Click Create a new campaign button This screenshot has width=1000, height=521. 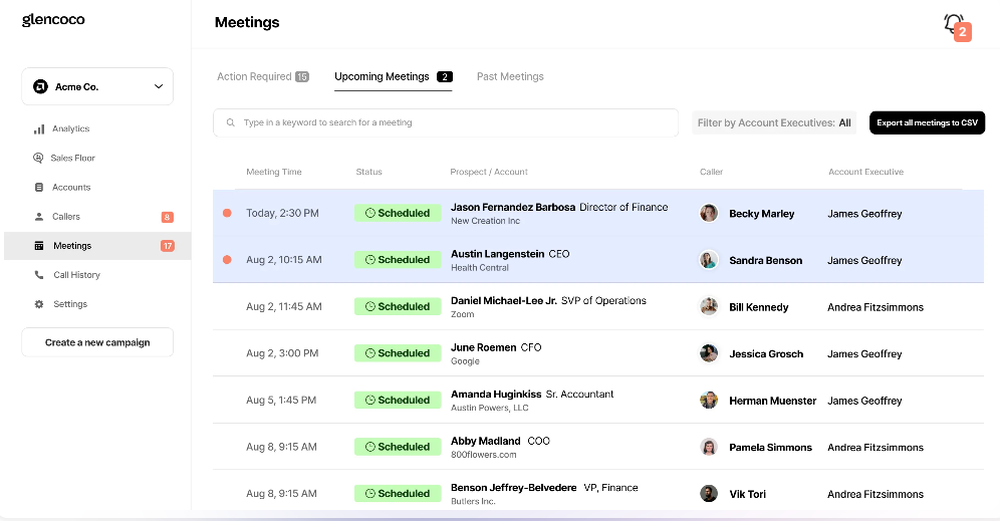click(x=97, y=342)
